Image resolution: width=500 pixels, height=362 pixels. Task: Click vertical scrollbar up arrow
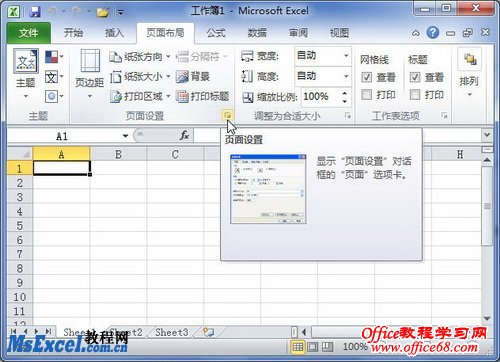coord(487,160)
